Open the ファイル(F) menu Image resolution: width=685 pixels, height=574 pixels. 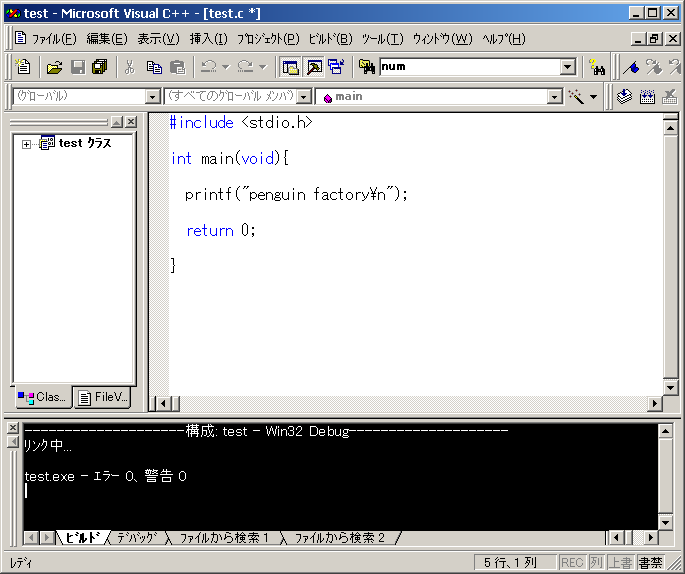[x=54, y=39]
